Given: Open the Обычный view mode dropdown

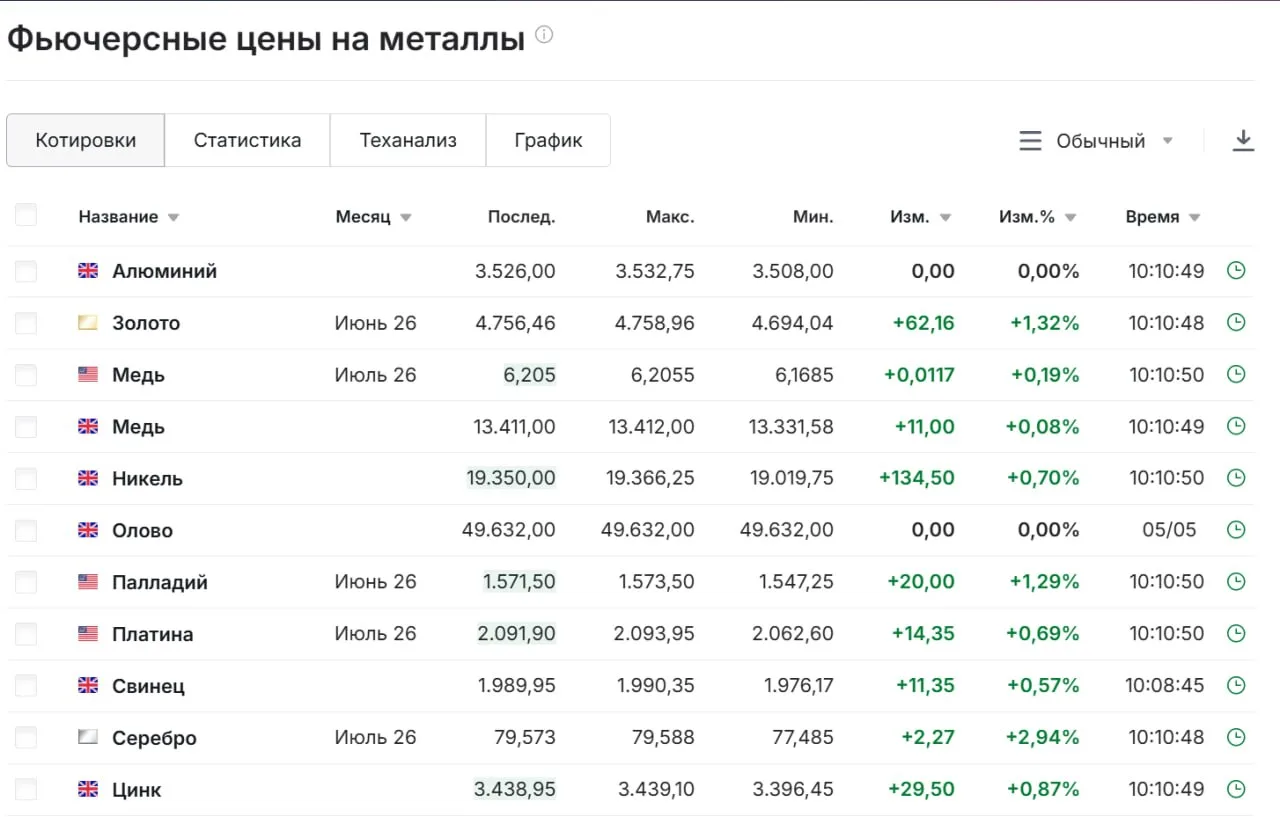Looking at the screenshot, I should [x=1096, y=141].
